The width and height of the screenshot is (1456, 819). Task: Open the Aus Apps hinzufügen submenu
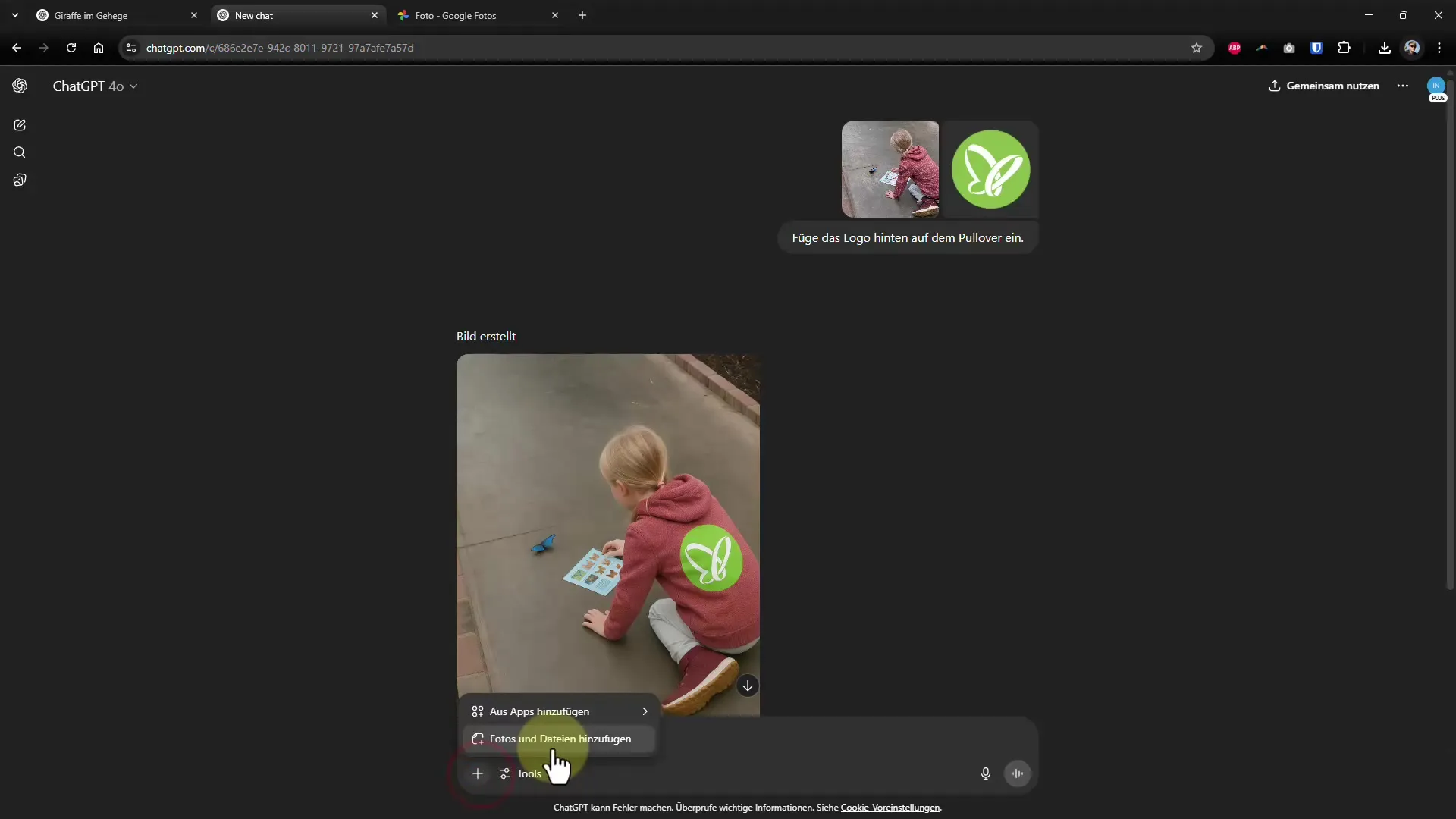[x=560, y=711]
